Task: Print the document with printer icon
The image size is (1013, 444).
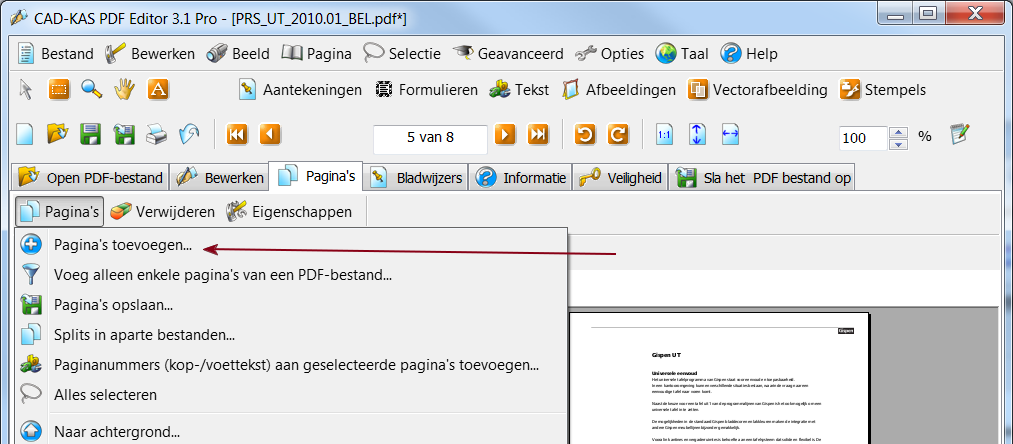Action: (156, 134)
